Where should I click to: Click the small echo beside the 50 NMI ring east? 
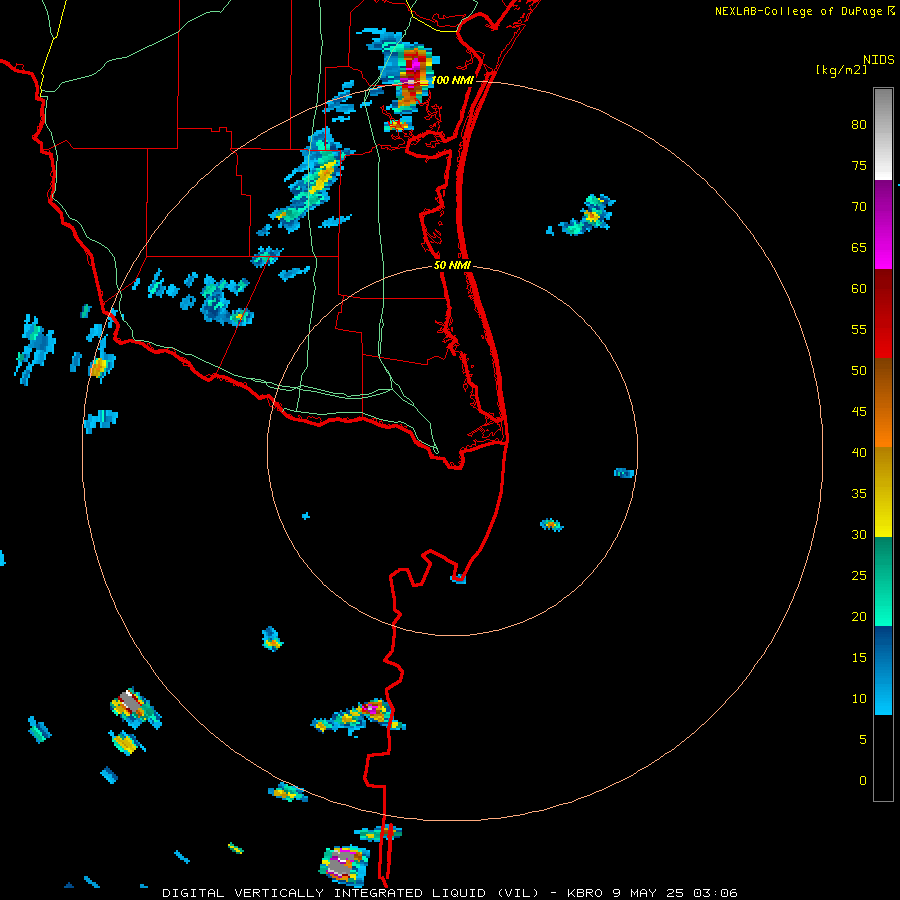(x=624, y=473)
